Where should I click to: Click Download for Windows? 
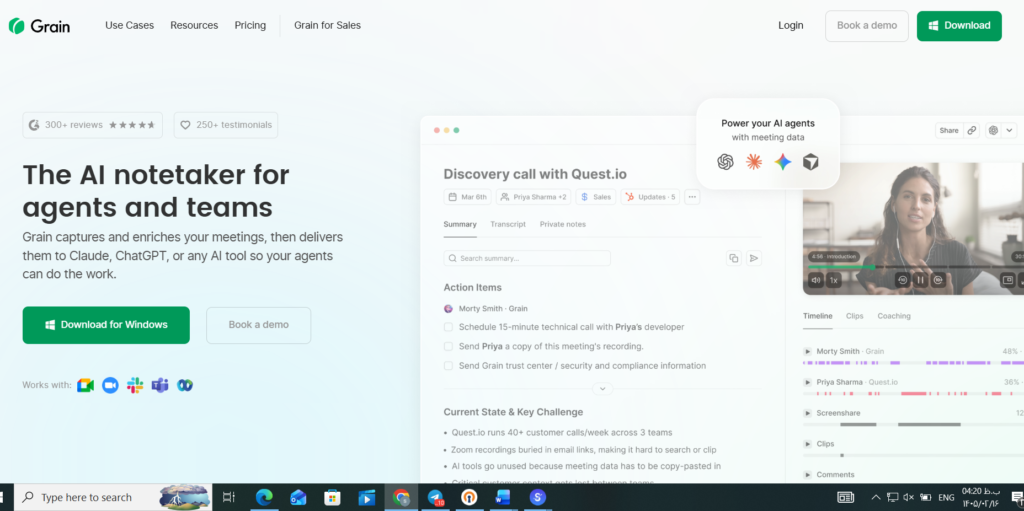coord(106,325)
